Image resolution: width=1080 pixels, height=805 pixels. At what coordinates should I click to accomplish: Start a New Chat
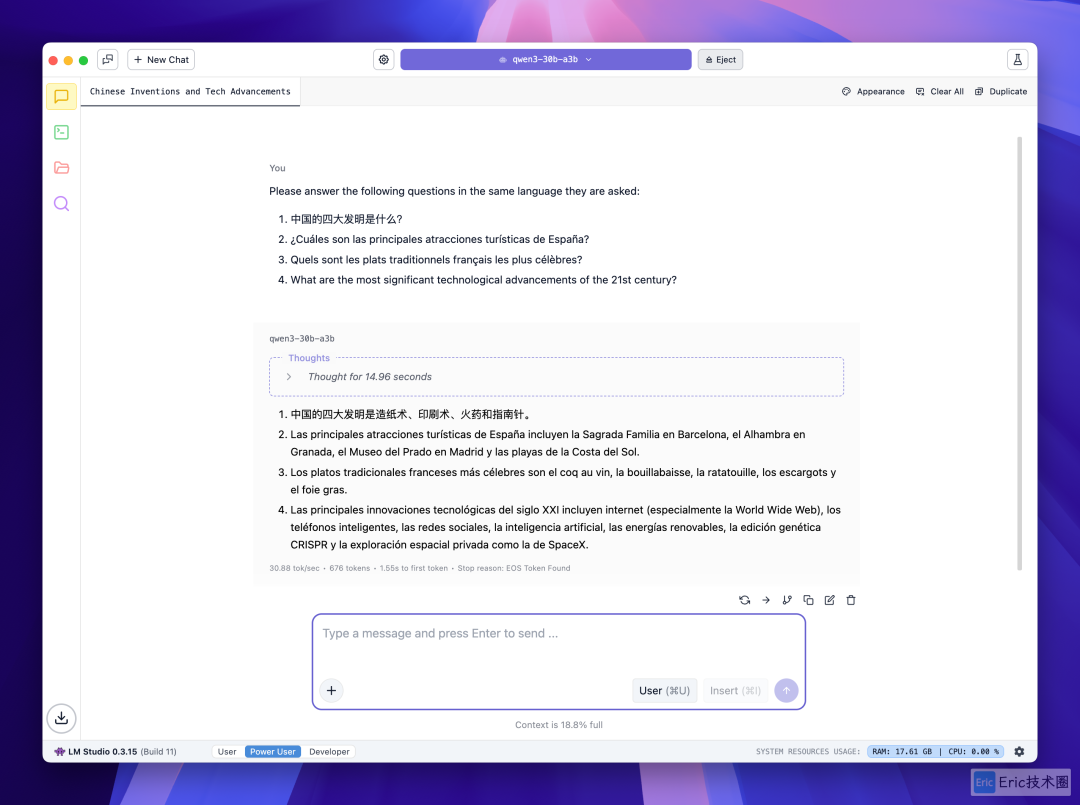(161, 60)
